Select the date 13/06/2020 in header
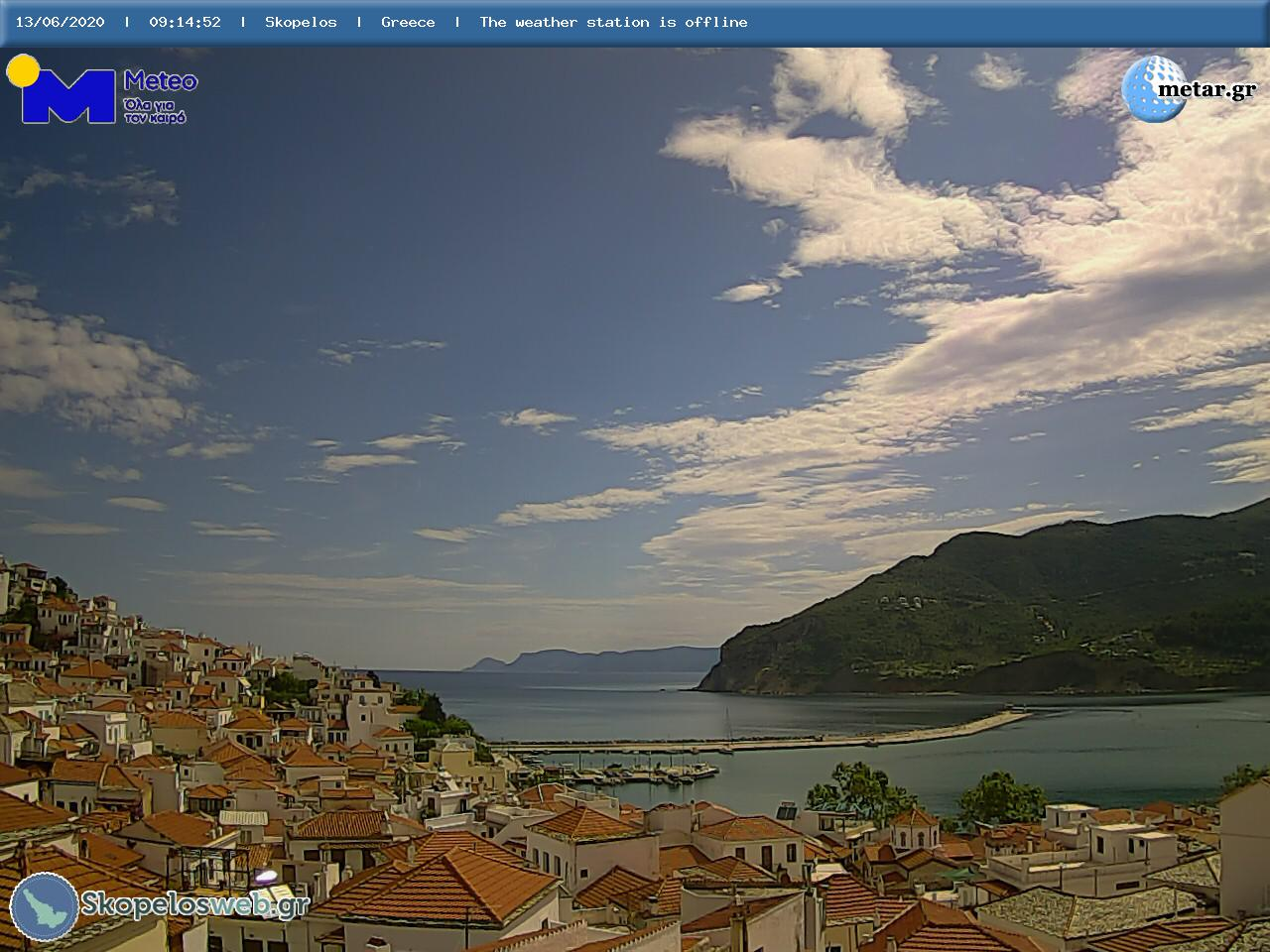The width and height of the screenshot is (1270, 952). pyautogui.click(x=60, y=22)
